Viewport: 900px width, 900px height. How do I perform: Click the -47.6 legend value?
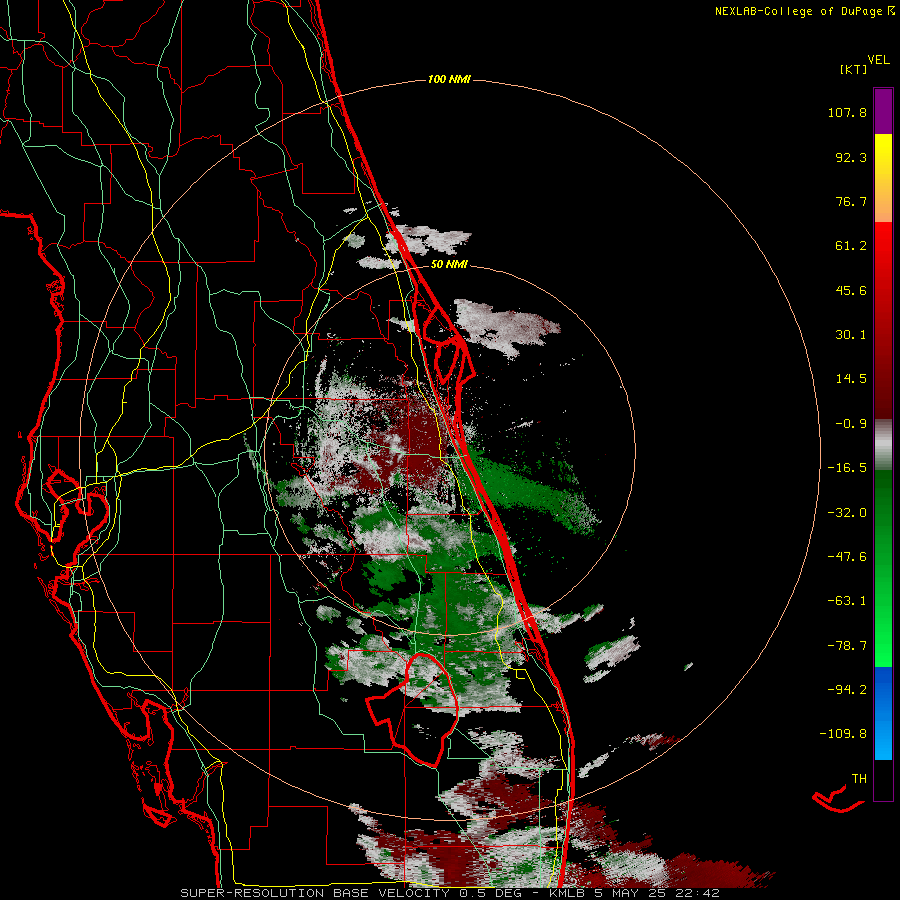pos(847,557)
